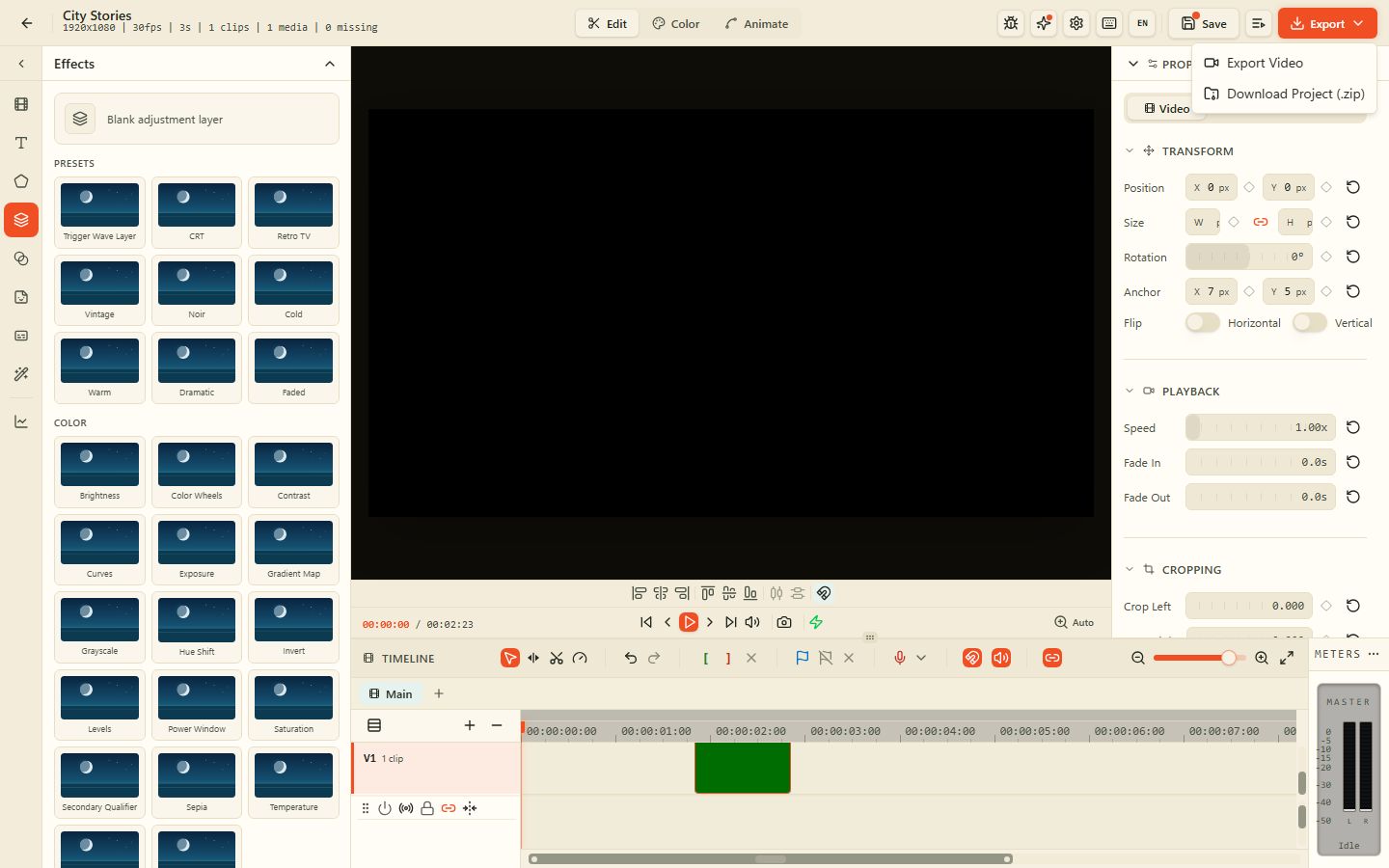
Task: Open the microphone options dropdown arrow
Action: (921, 658)
